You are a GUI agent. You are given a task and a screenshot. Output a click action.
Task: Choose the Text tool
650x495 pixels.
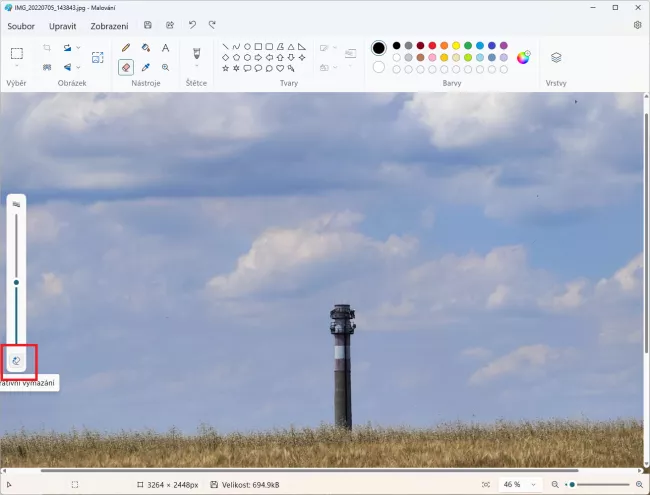click(165, 48)
